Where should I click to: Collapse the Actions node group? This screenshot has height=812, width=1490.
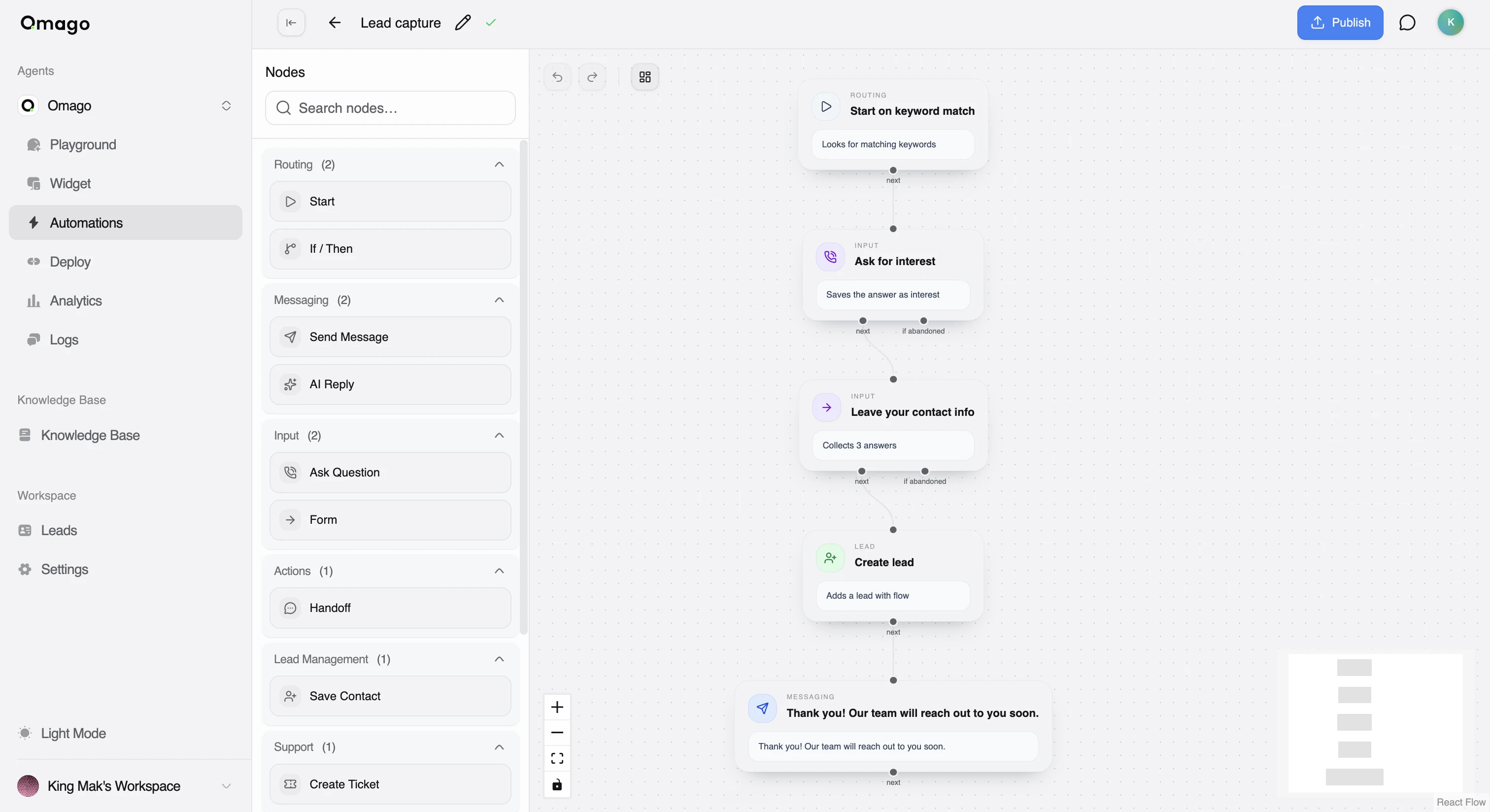point(499,571)
